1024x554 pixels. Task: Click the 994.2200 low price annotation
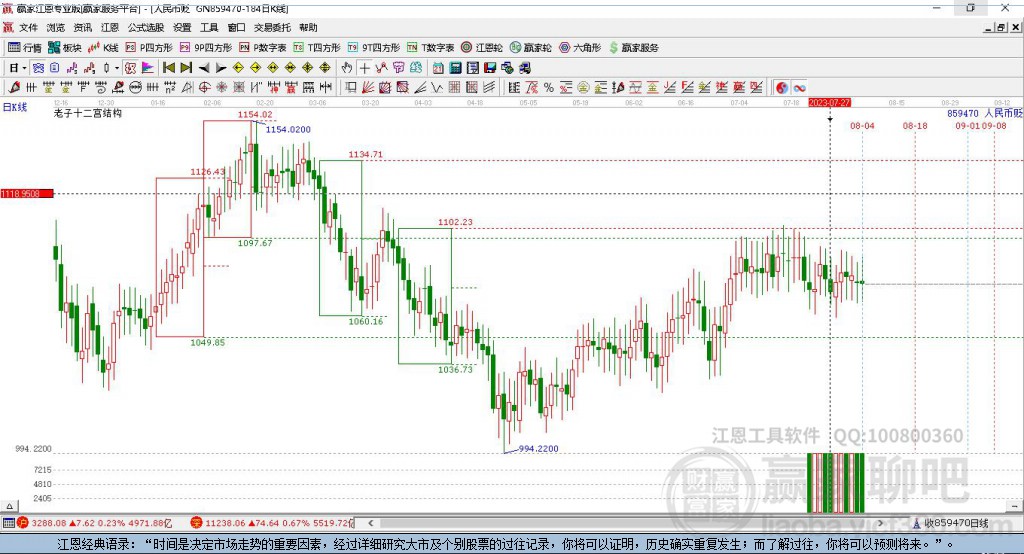(539, 449)
